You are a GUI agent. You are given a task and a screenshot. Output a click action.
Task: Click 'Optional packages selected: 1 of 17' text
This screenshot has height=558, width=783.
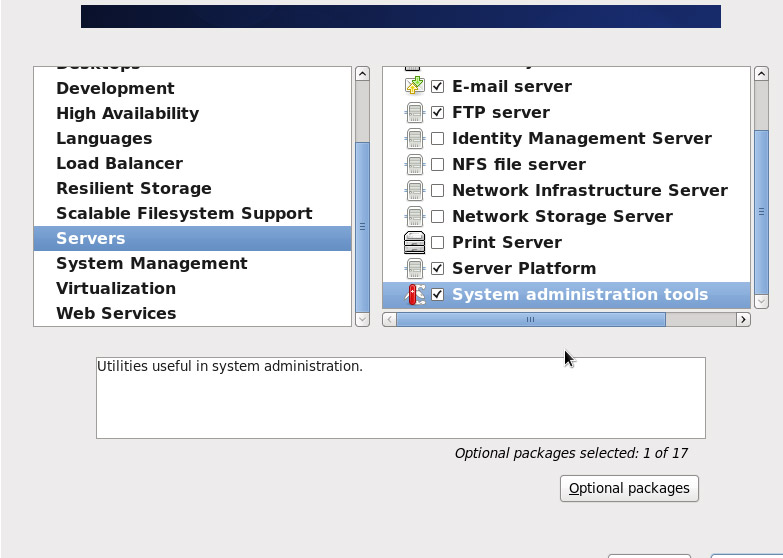tap(571, 453)
